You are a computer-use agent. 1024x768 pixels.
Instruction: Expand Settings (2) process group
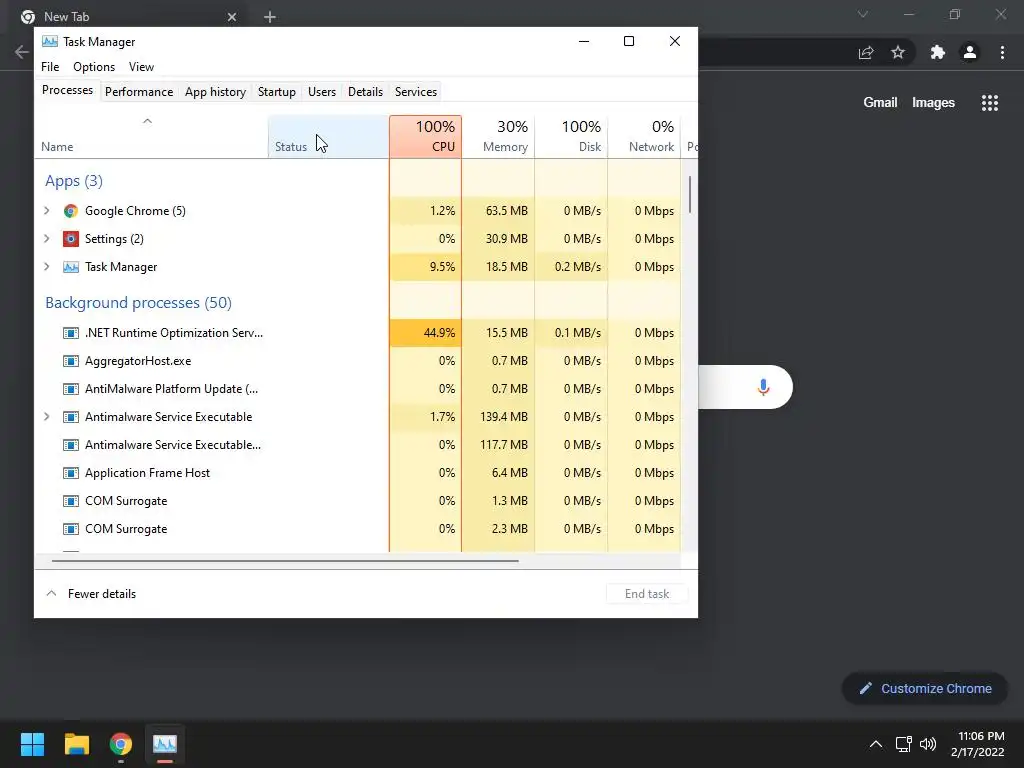point(46,239)
